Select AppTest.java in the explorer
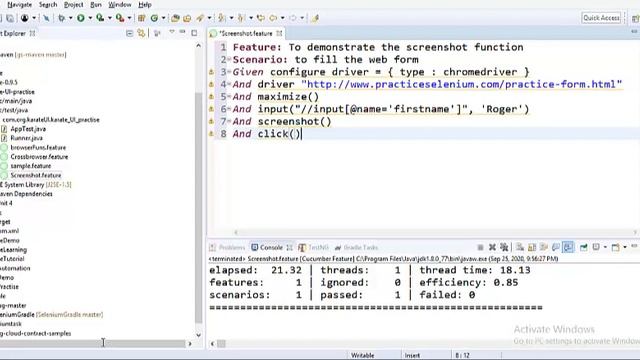Screen dimensions: 640x360 [28, 129]
